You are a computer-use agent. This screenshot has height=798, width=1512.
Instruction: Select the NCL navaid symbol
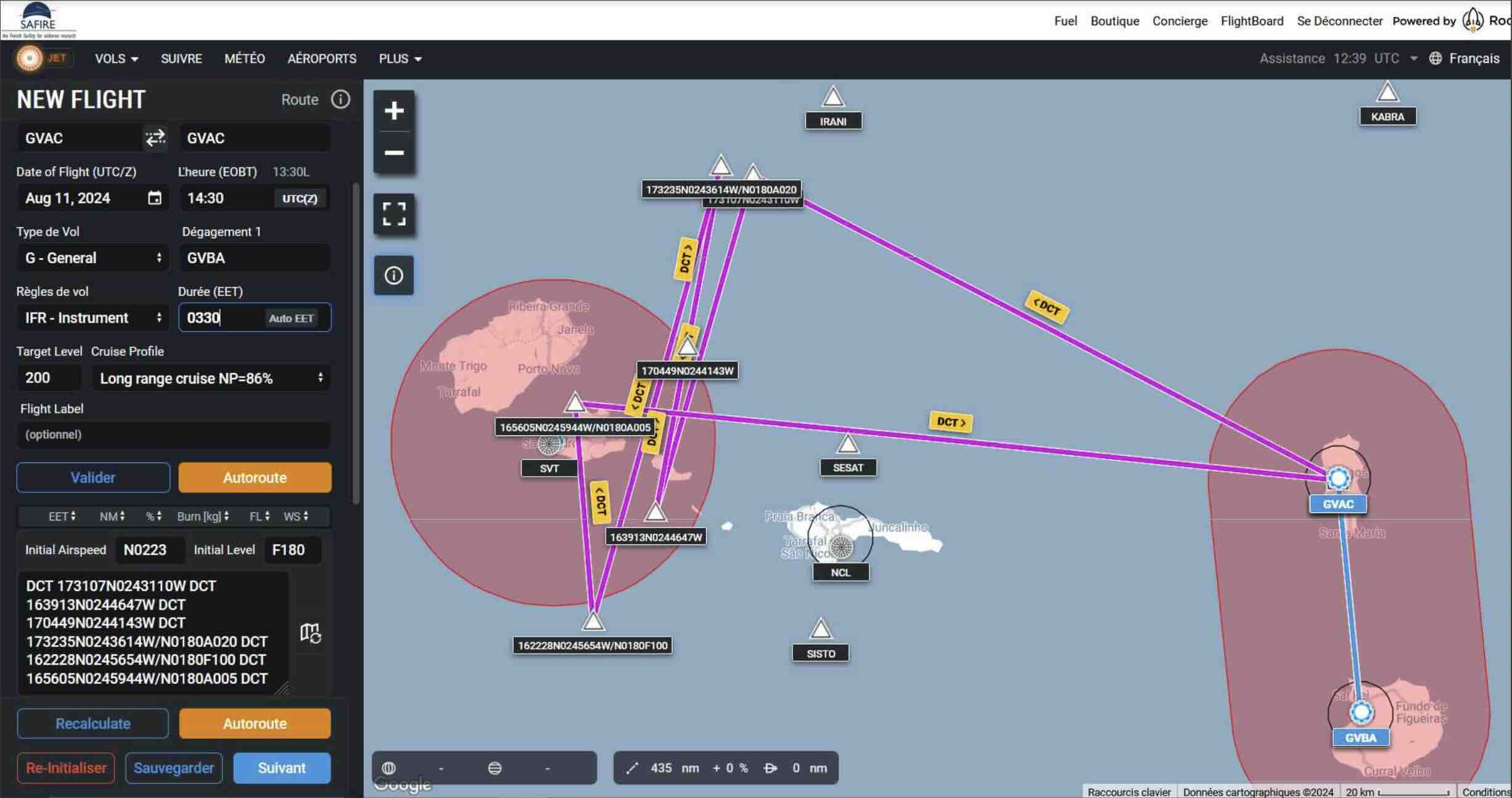(x=840, y=546)
